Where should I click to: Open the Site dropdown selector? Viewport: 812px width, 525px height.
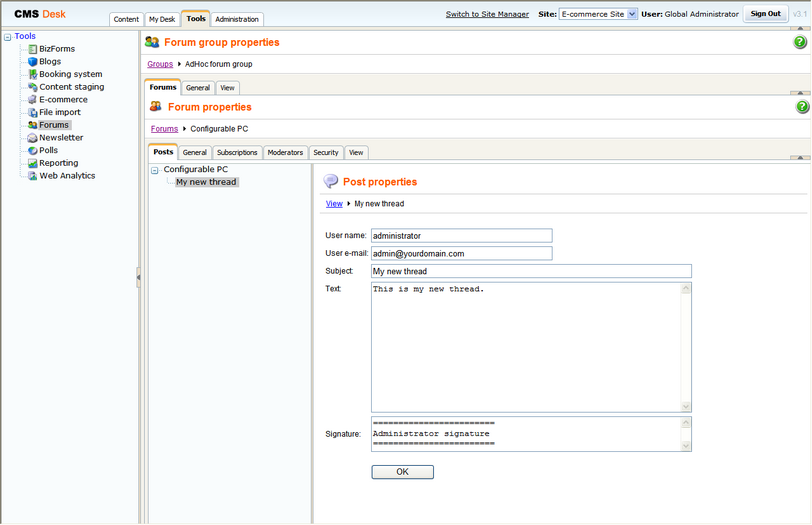tap(598, 14)
